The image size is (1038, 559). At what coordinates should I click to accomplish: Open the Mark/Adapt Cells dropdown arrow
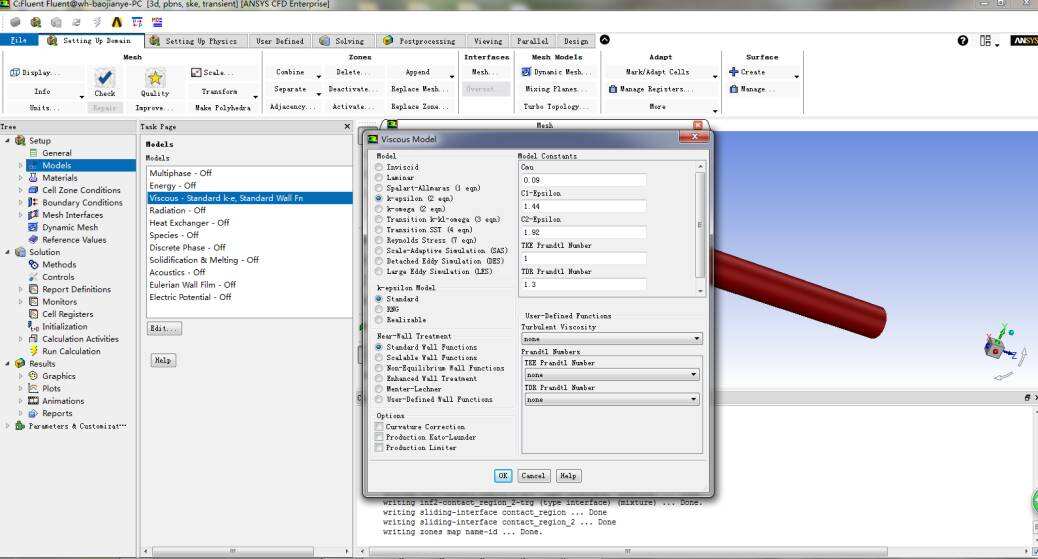[715, 77]
